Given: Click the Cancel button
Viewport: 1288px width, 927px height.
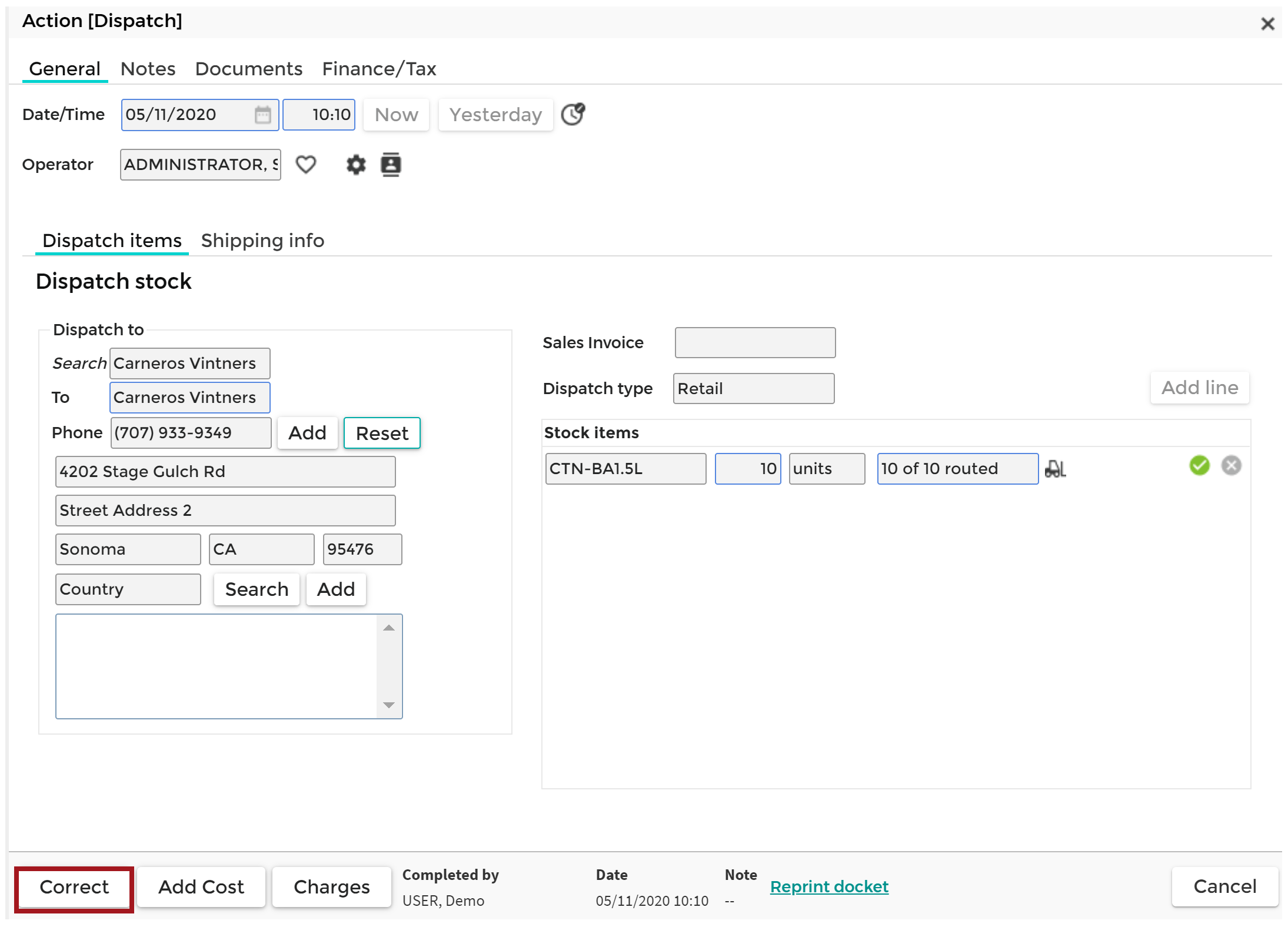Looking at the screenshot, I should pos(1225,886).
